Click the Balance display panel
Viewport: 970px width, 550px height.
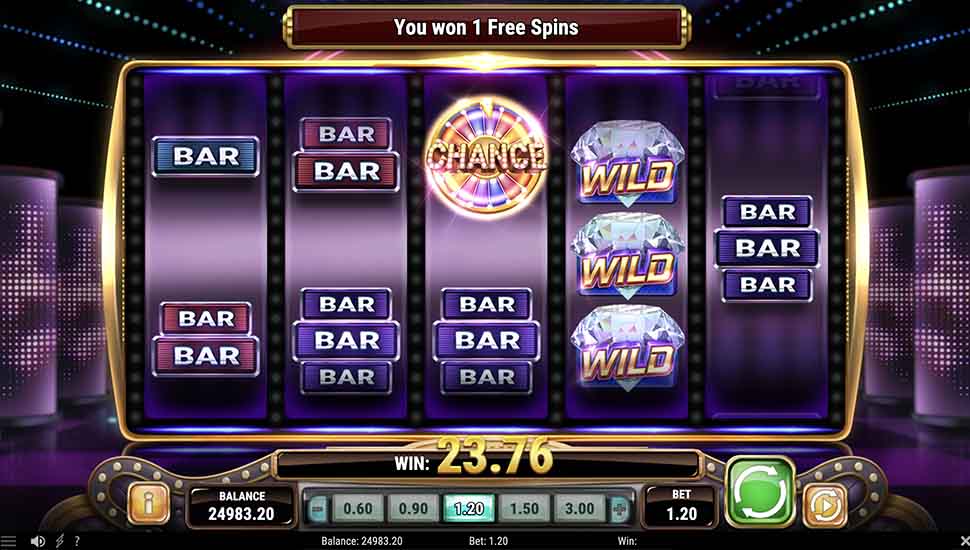coord(241,506)
